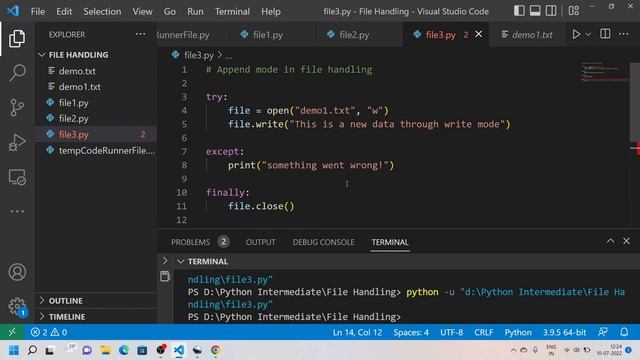Open the Selection menu
Viewport: 640px width, 360px height.
point(102,11)
